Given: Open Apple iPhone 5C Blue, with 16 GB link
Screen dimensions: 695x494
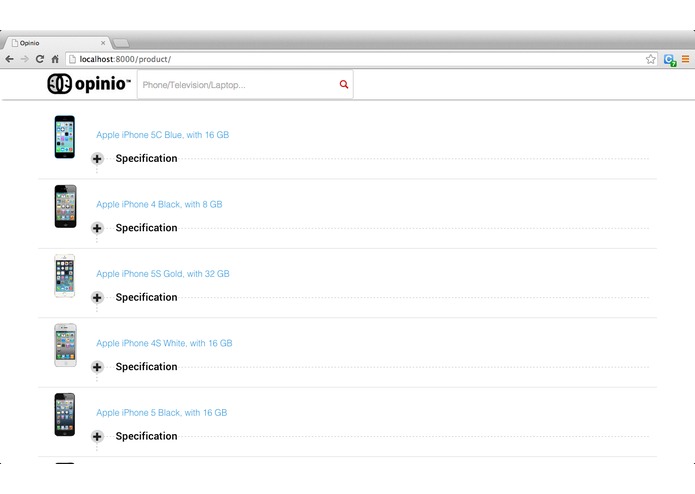Looking at the screenshot, I should pos(163,135).
